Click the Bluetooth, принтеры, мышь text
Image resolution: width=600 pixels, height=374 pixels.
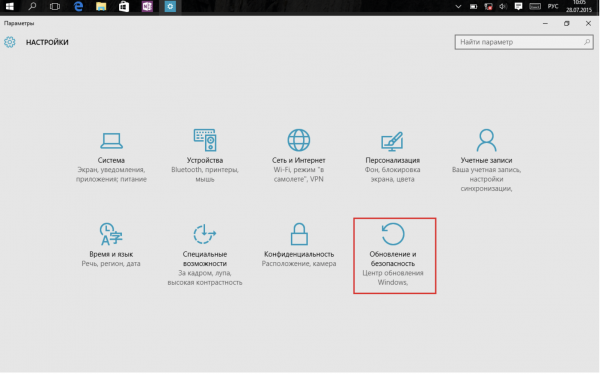coord(205,174)
